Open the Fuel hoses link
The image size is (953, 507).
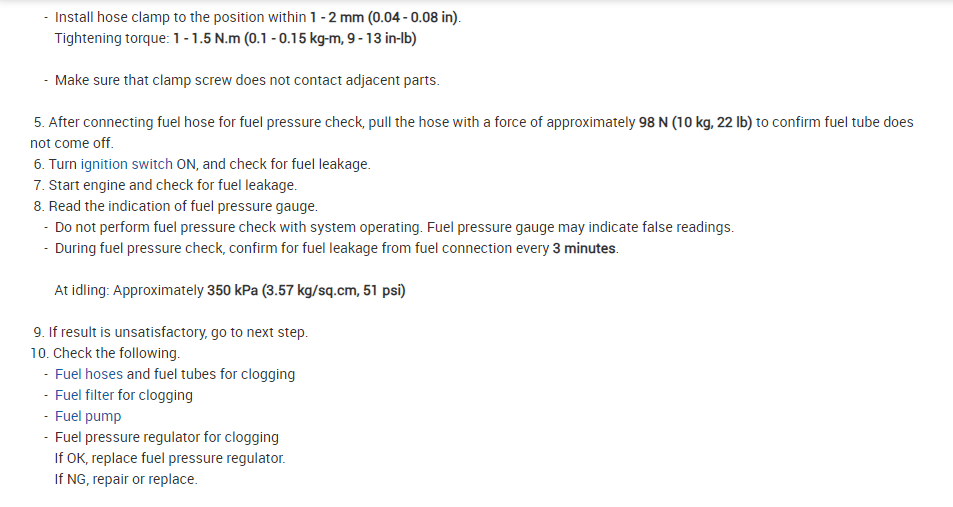tap(89, 374)
